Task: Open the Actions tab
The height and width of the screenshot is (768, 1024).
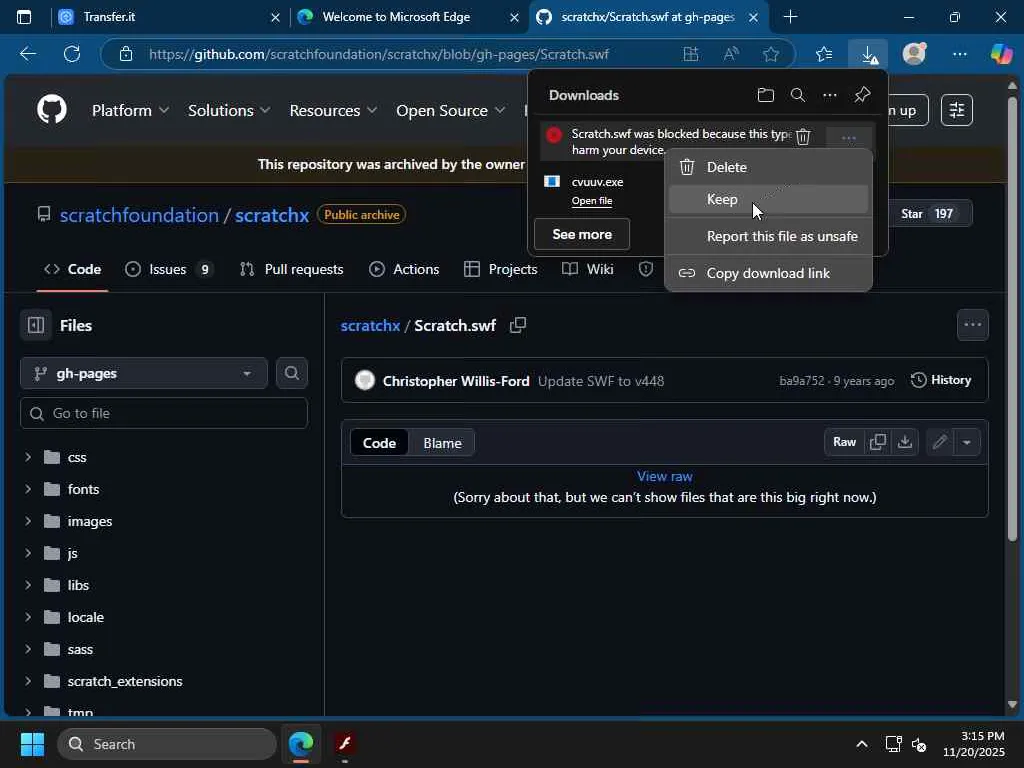Action: pos(404,269)
